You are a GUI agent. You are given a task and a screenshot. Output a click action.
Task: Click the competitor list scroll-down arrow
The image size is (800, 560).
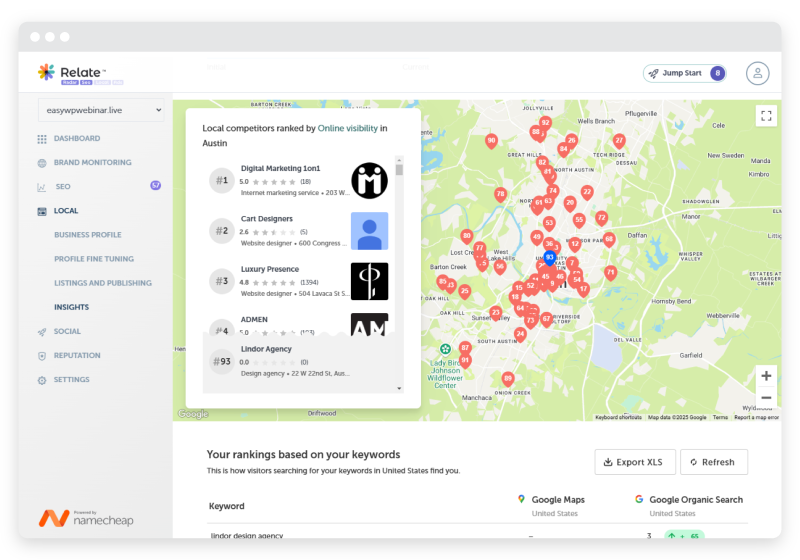[399, 389]
